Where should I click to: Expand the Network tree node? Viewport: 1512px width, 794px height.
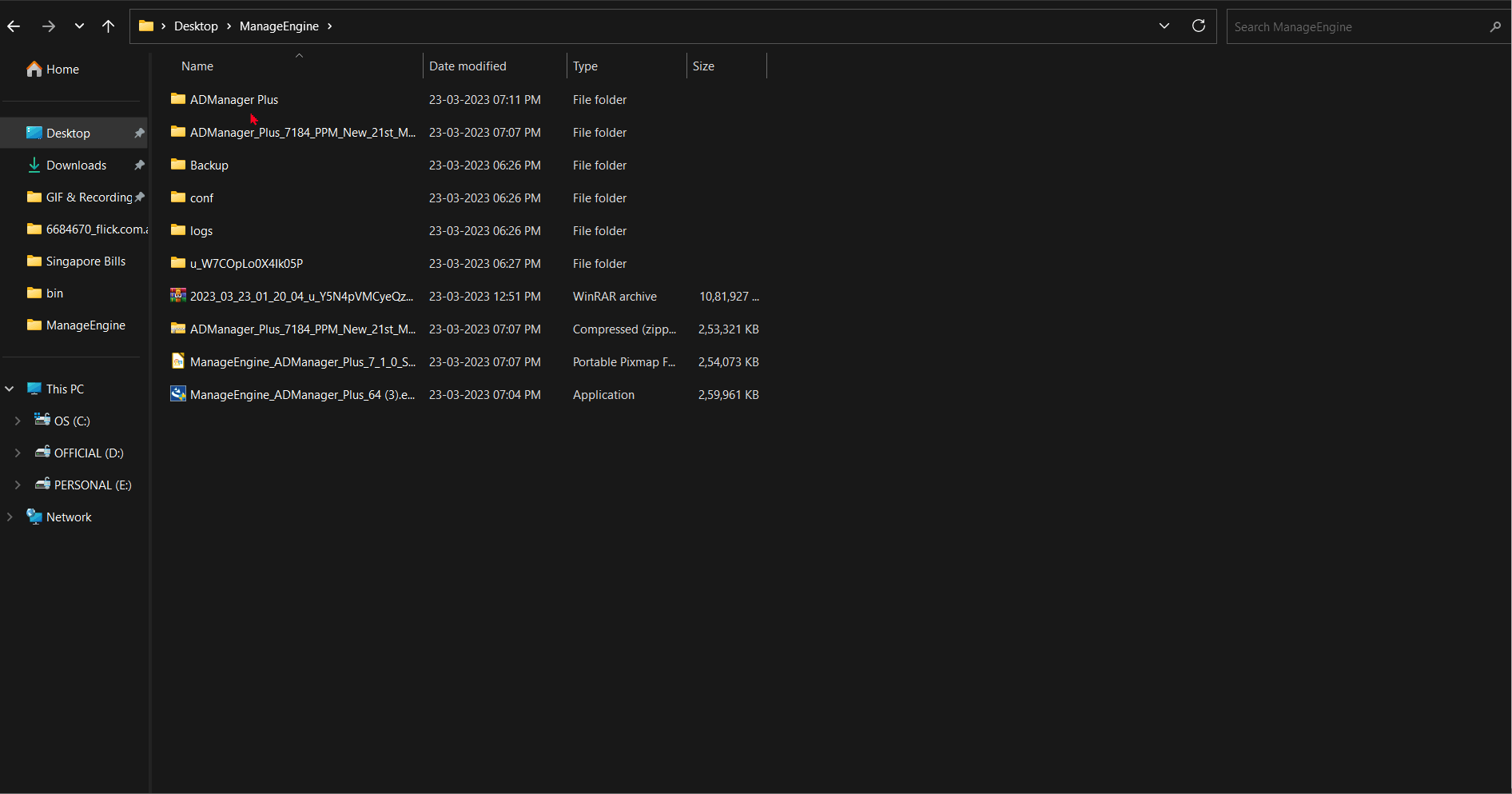tap(10, 517)
